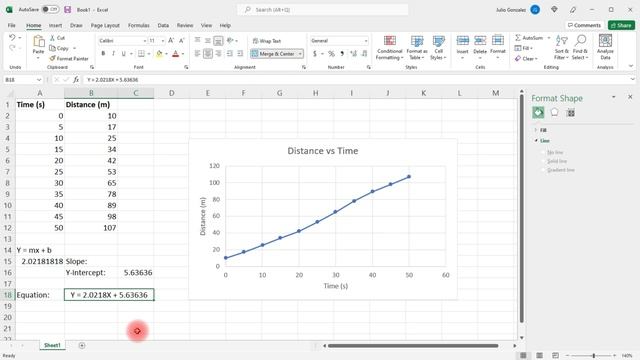Apply accounting dollar format
Image resolution: width=640 pixels, height=360 pixels.
tap(315, 53)
